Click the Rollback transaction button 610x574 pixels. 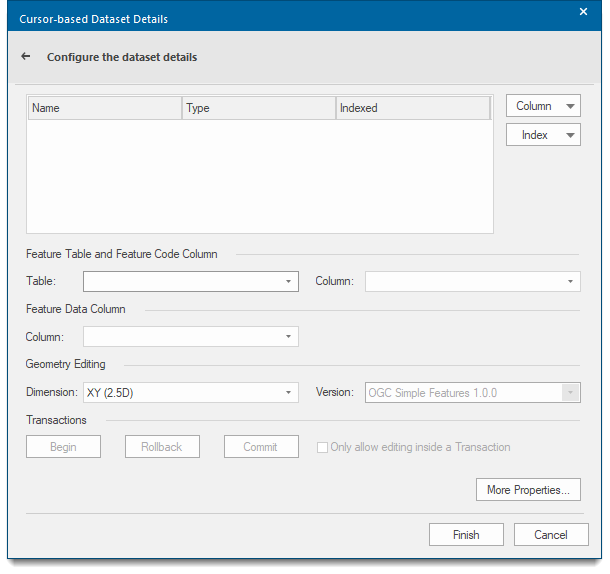point(162,447)
